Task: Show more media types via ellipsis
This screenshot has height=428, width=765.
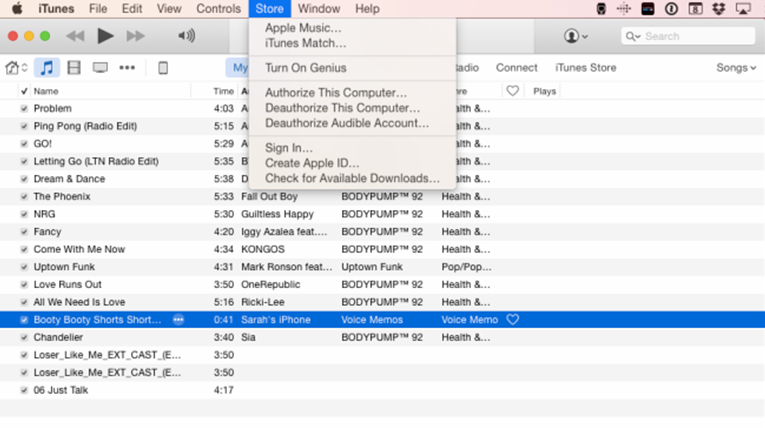Action: click(x=127, y=68)
